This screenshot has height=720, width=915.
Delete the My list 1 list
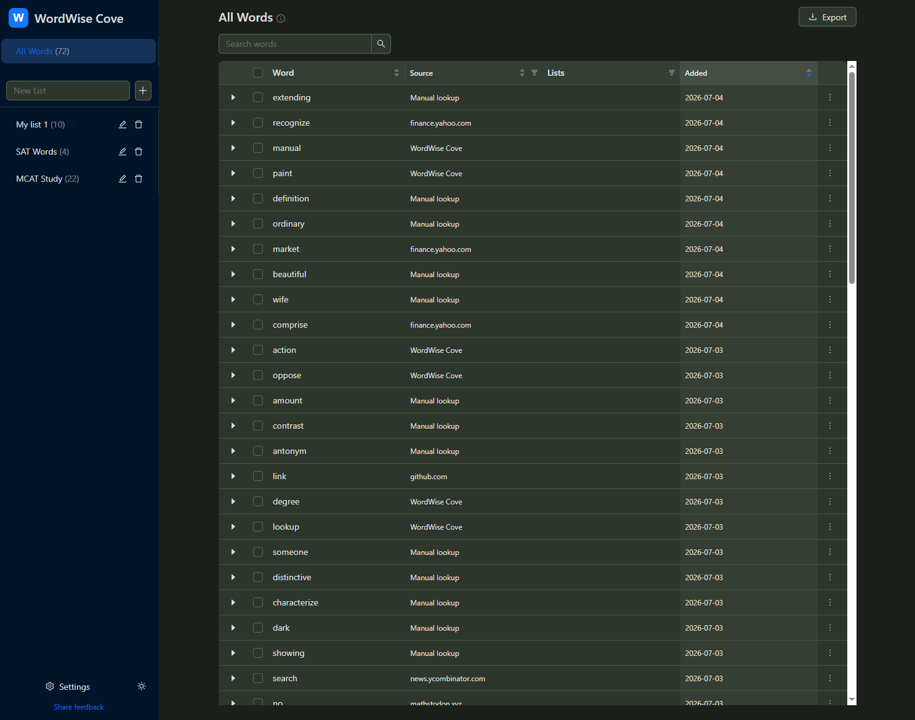click(139, 124)
